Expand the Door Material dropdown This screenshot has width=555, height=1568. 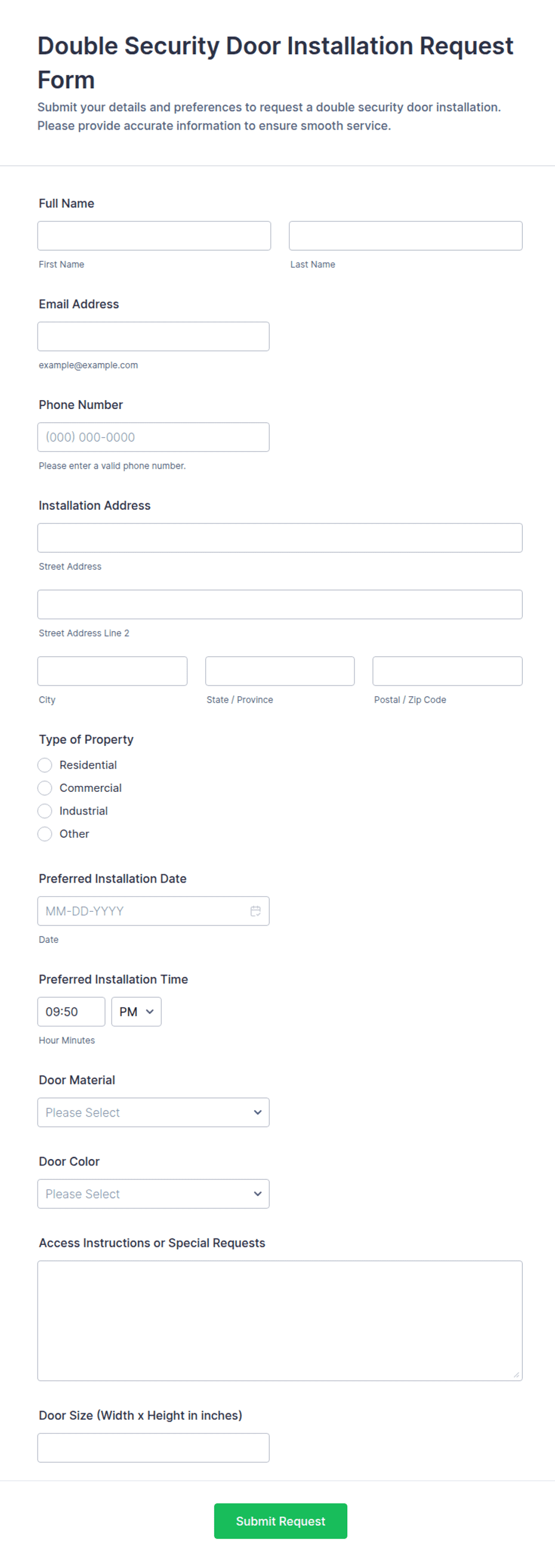153,1111
